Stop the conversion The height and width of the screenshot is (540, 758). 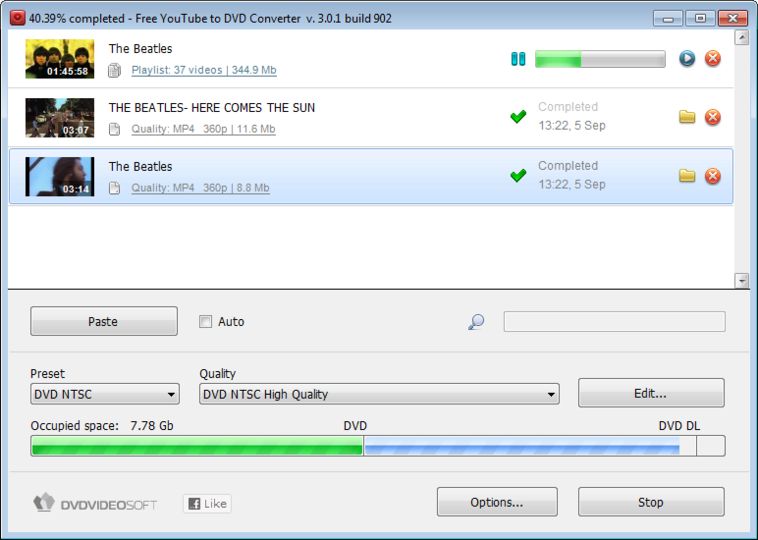point(651,502)
